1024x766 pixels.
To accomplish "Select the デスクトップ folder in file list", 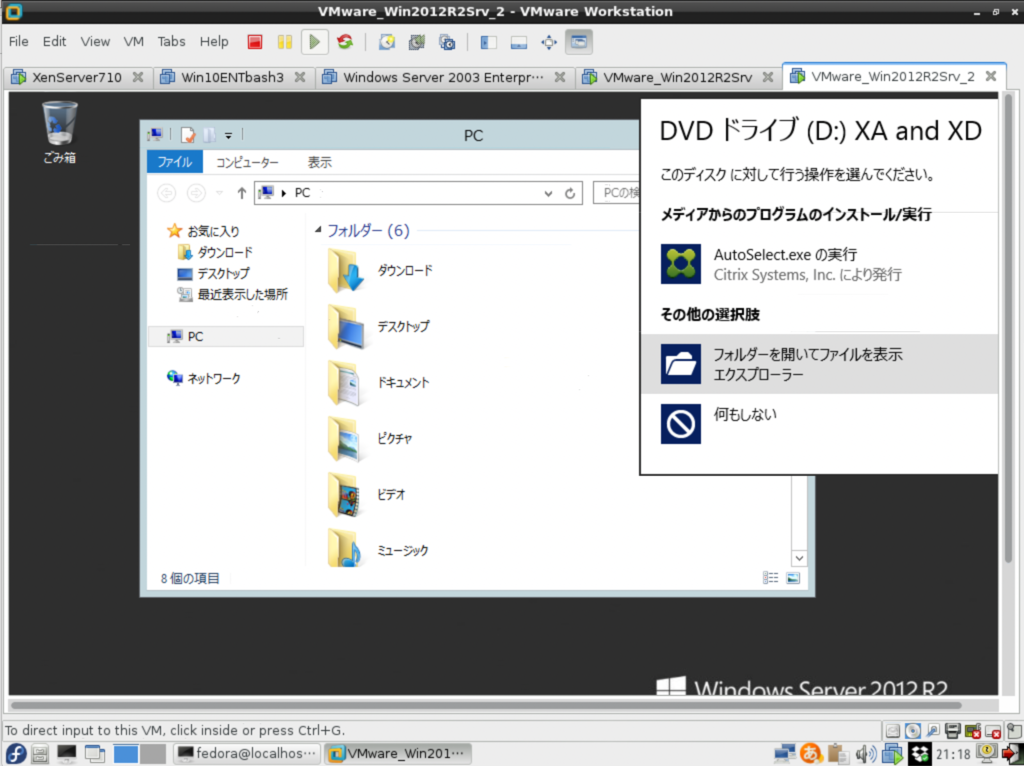I will [x=379, y=326].
